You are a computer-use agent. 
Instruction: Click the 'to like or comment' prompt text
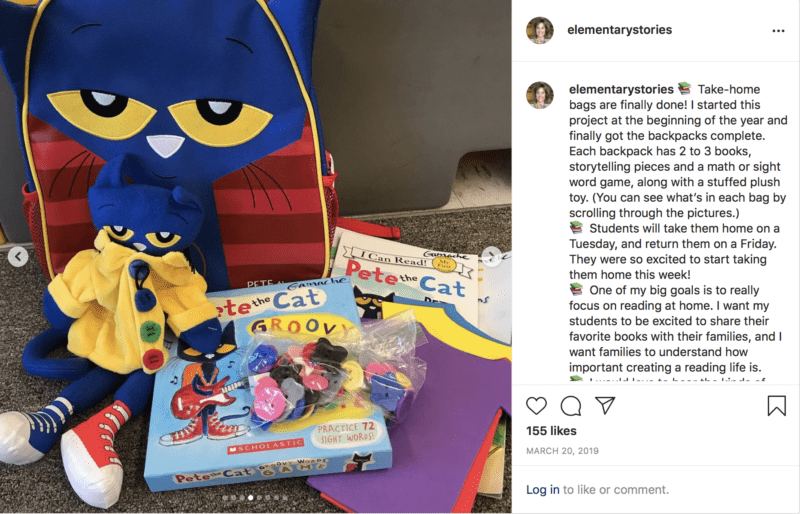tap(616, 489)
